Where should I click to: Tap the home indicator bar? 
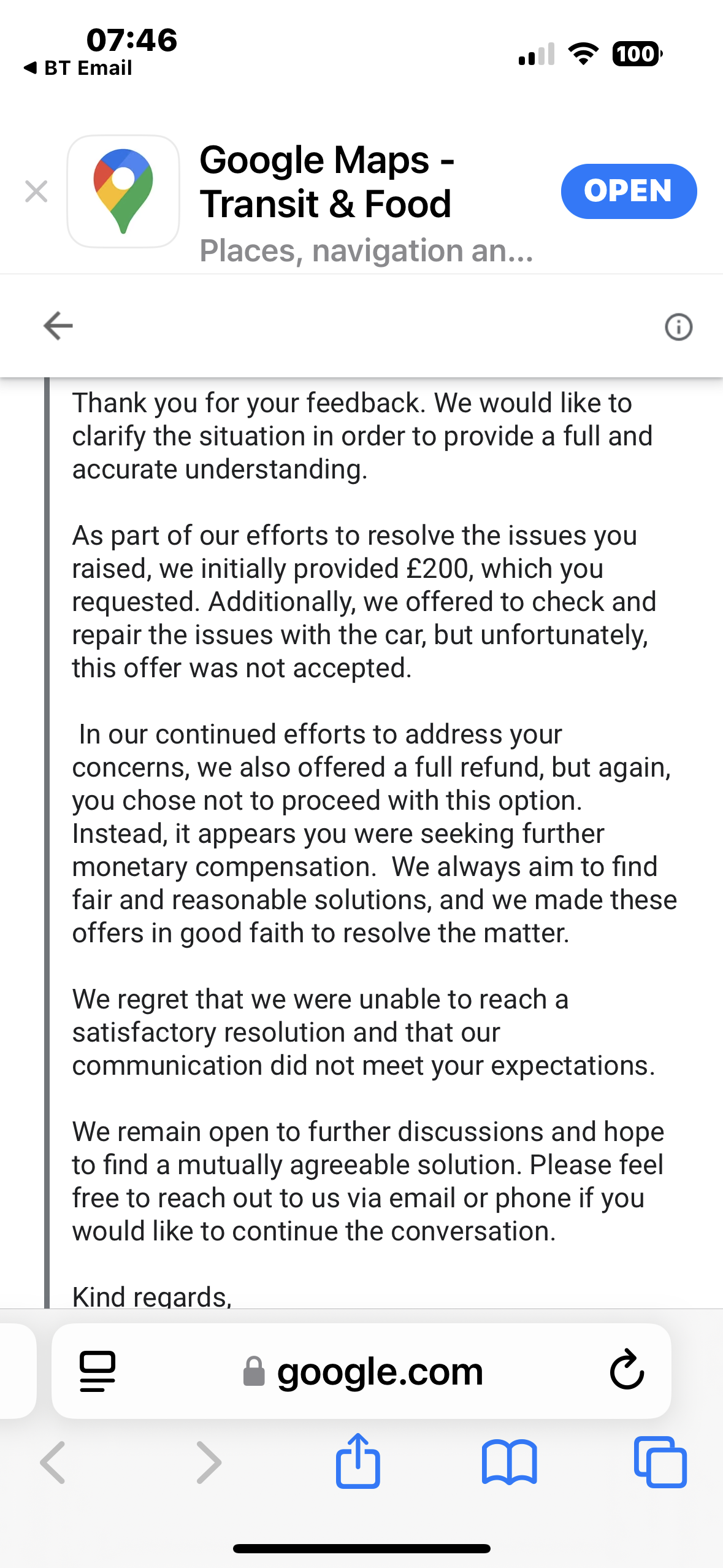362,1548
